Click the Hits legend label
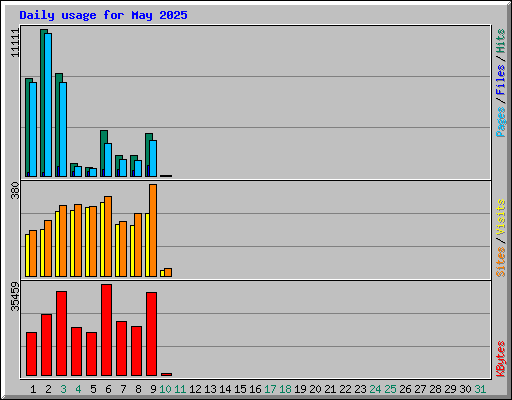Viewport: 512px width, 400px height. point(500,41)
